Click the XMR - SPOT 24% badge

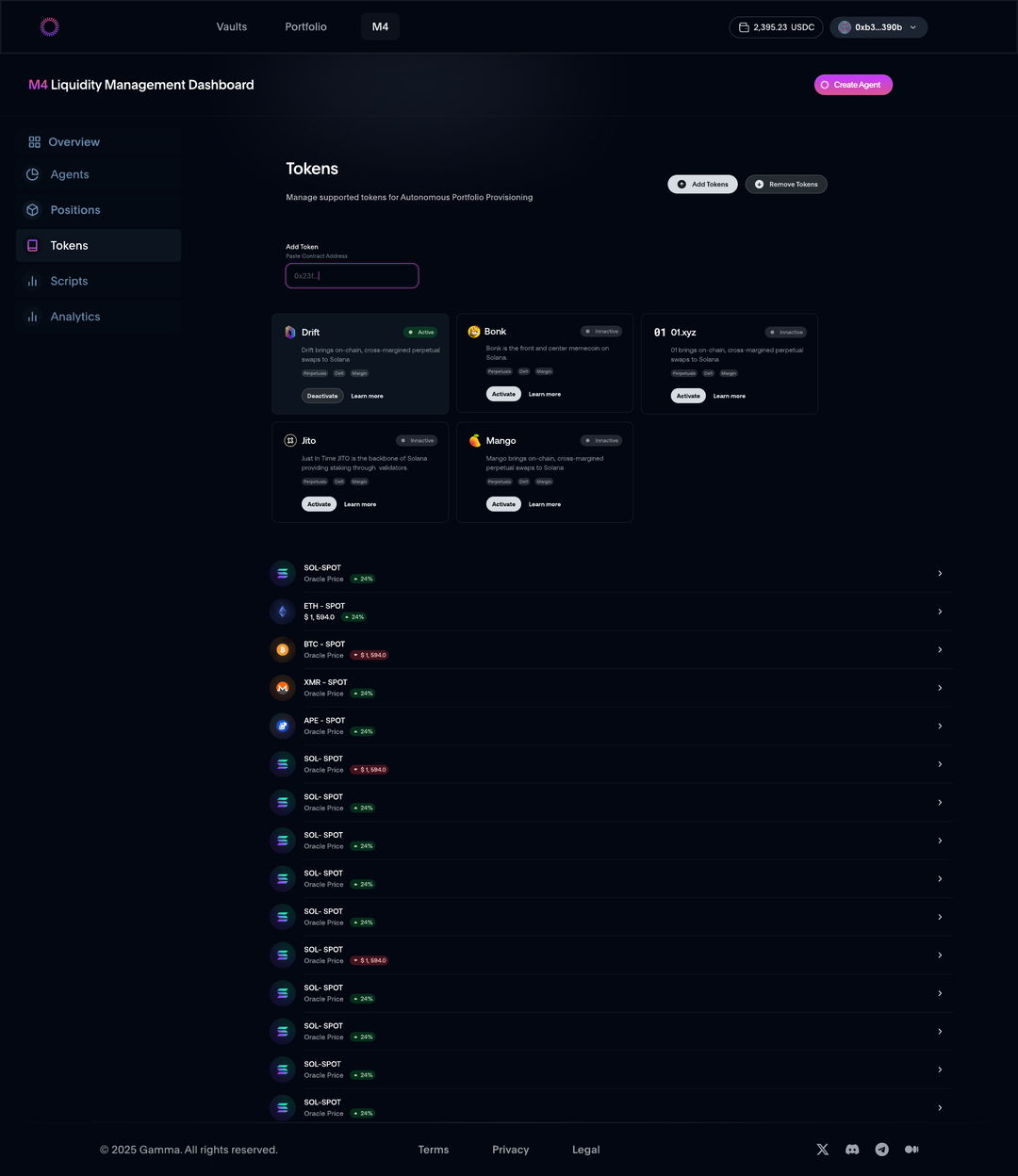[x=363, y=694]
